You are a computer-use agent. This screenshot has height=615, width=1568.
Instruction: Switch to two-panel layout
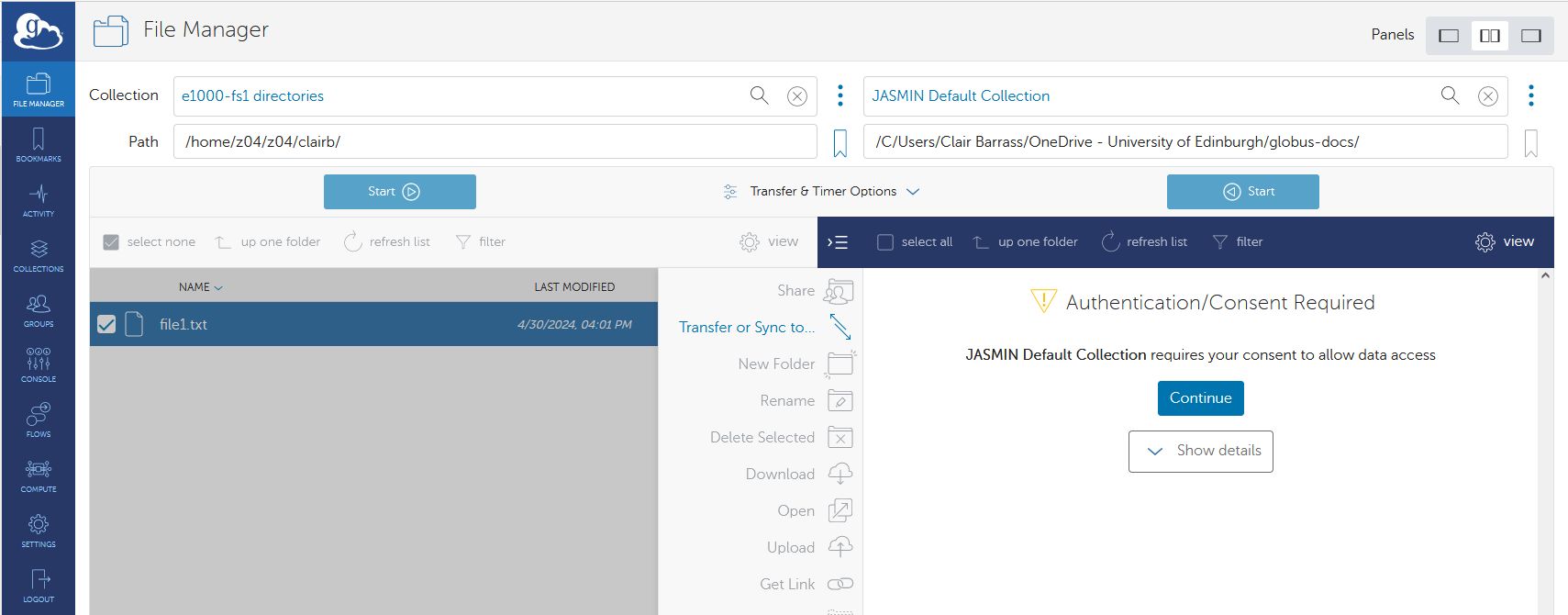pos(1490,36)
